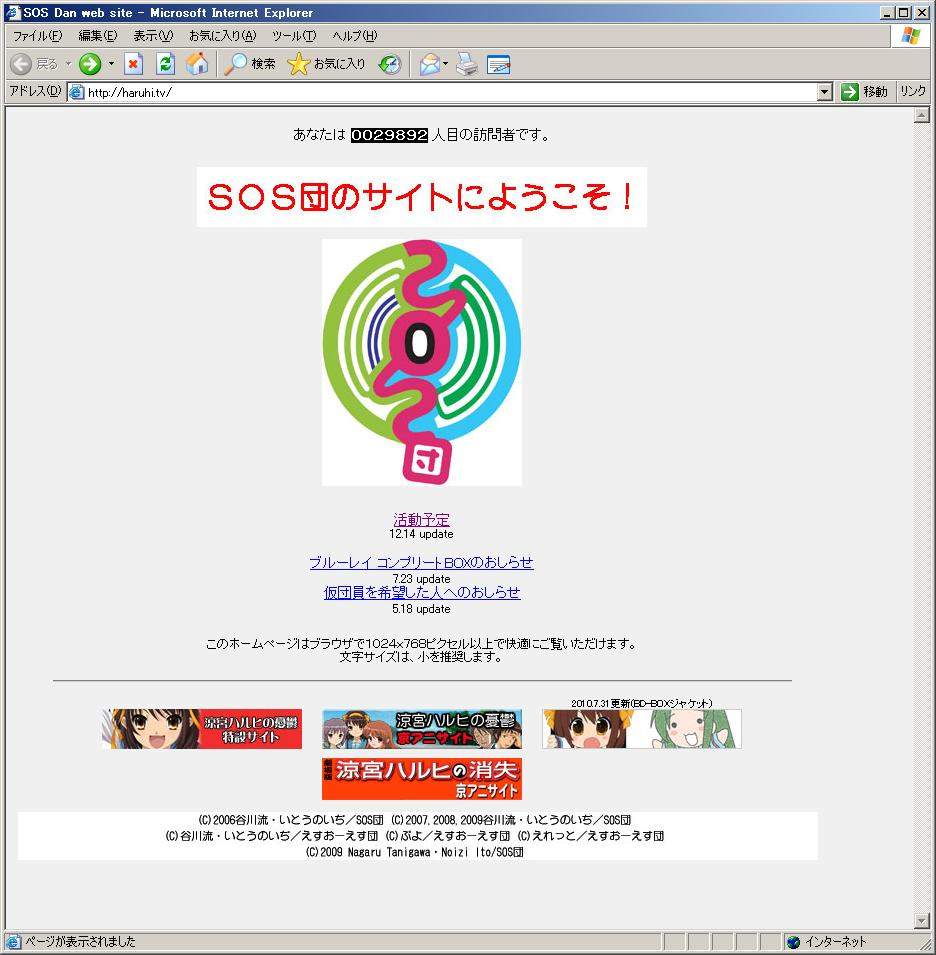Screen dimensions: 936x955
Task: Click the Edit page icon in toolbar
Action: (499, 64)
